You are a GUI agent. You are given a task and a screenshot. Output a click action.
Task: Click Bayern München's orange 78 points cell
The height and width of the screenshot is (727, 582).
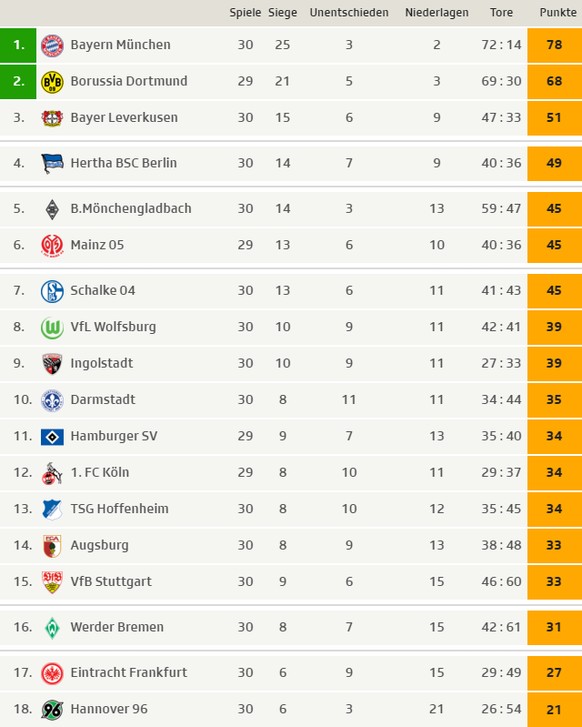coord(555,45)
